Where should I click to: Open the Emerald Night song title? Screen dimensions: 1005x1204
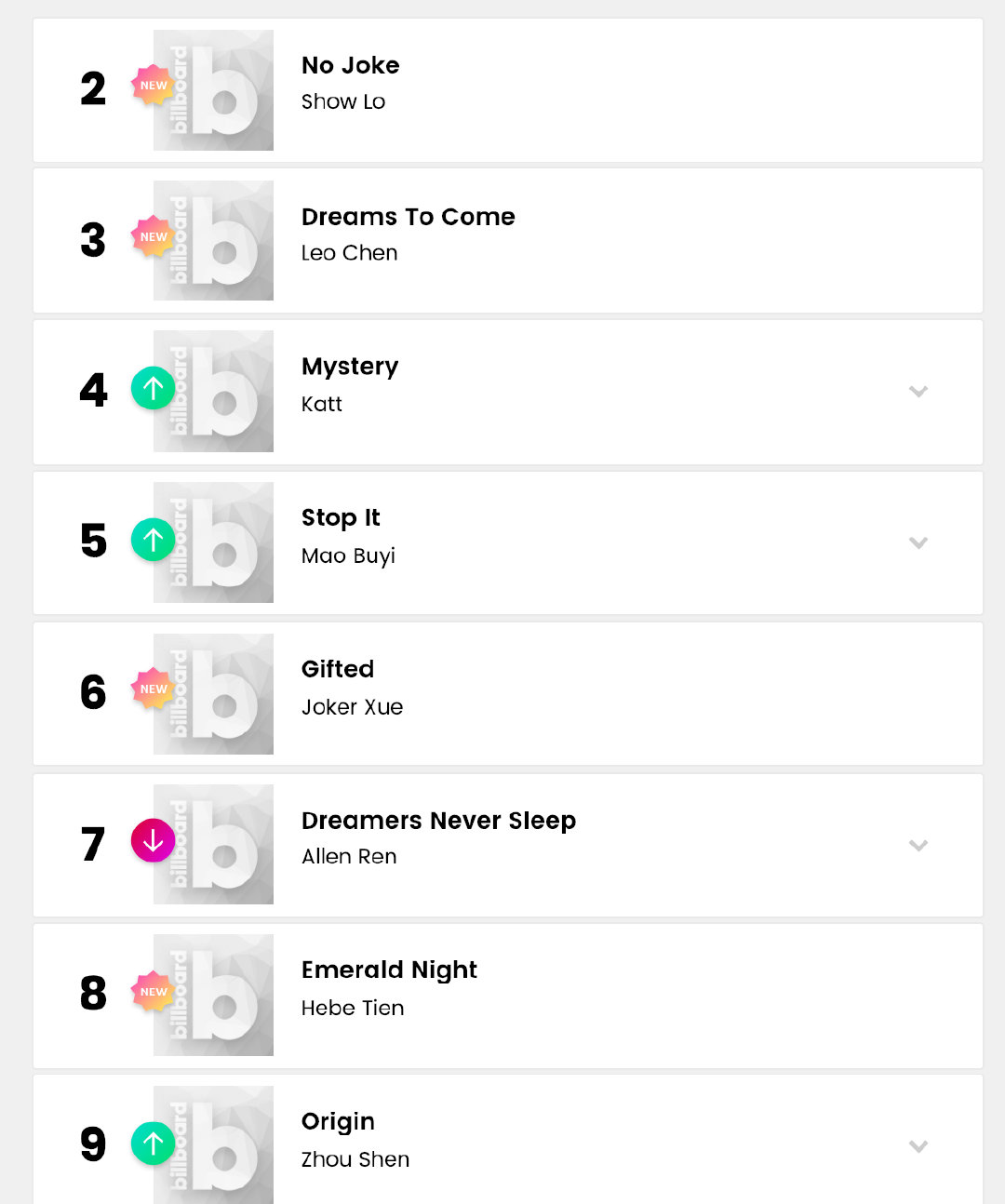coord(389,970)
